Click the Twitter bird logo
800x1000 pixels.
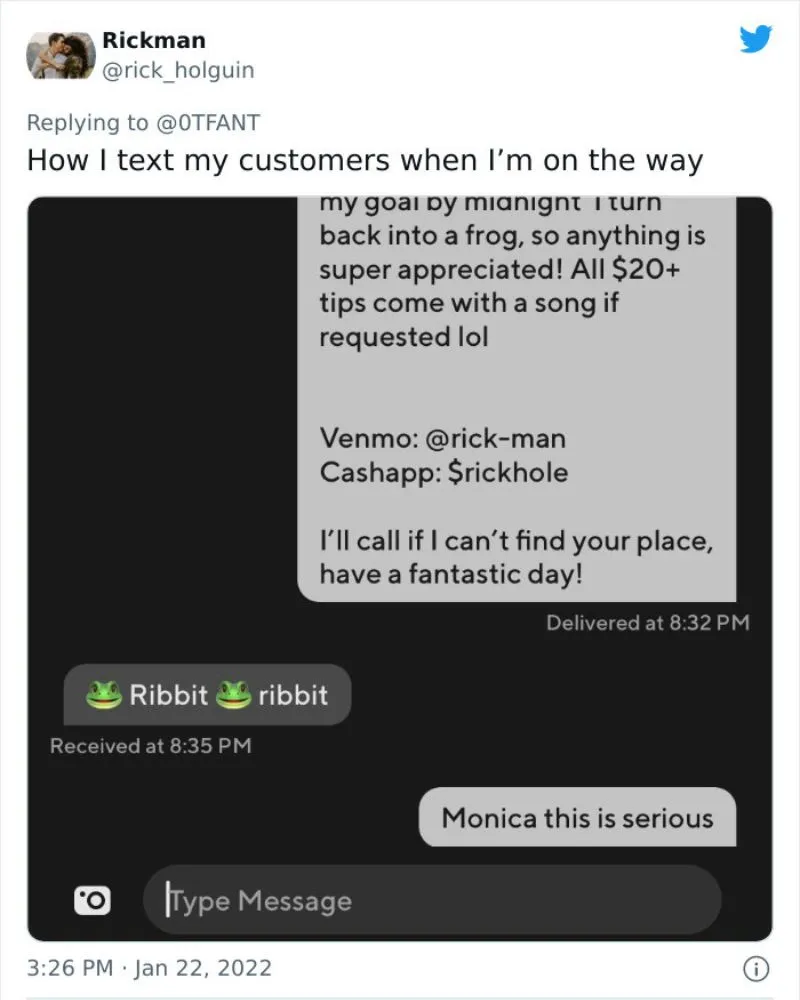click(x=756, y=39)
